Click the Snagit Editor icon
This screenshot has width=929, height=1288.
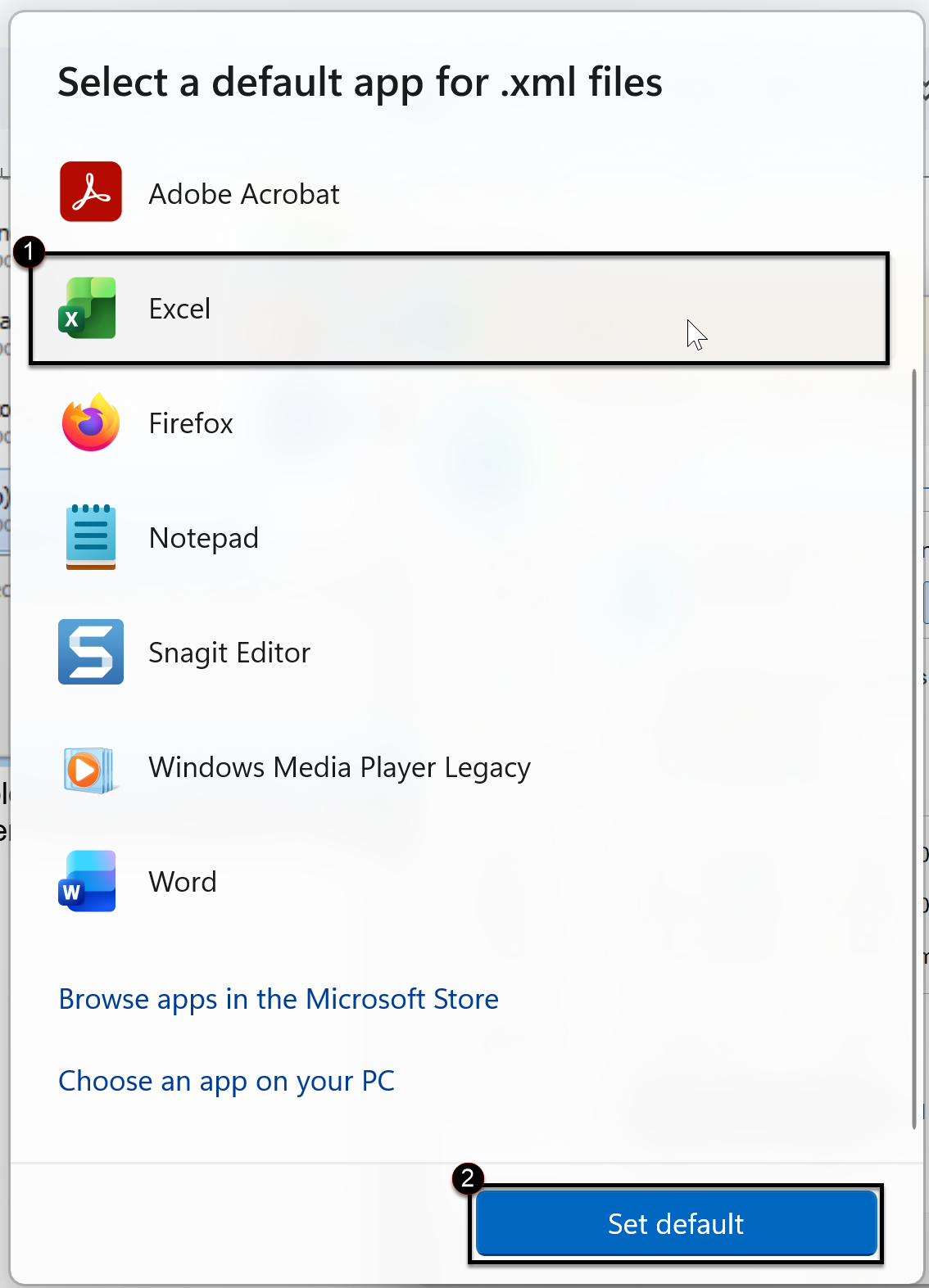[90, 652]
